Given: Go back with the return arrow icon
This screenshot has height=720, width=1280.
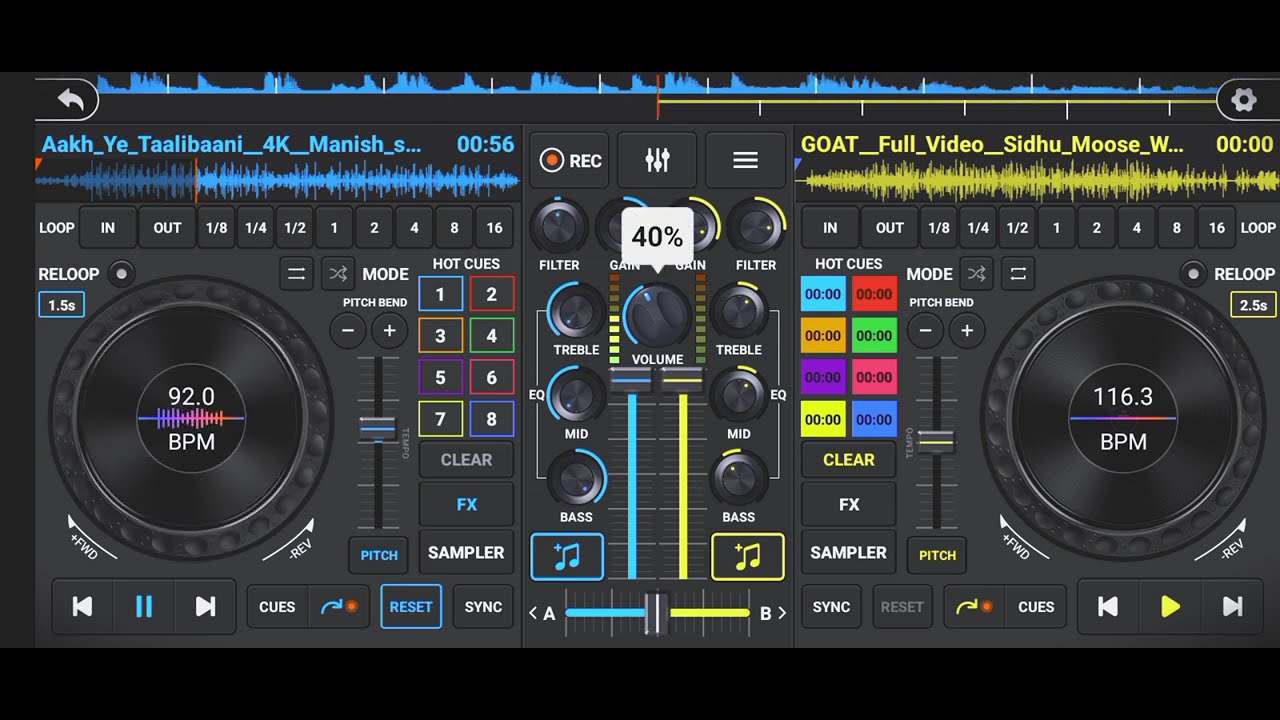Looking at the screenshot, I should pos(69,99).
